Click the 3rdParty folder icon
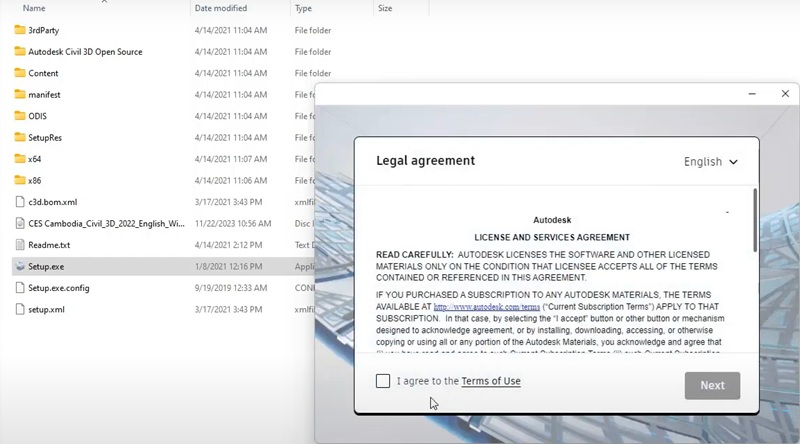 20,30
